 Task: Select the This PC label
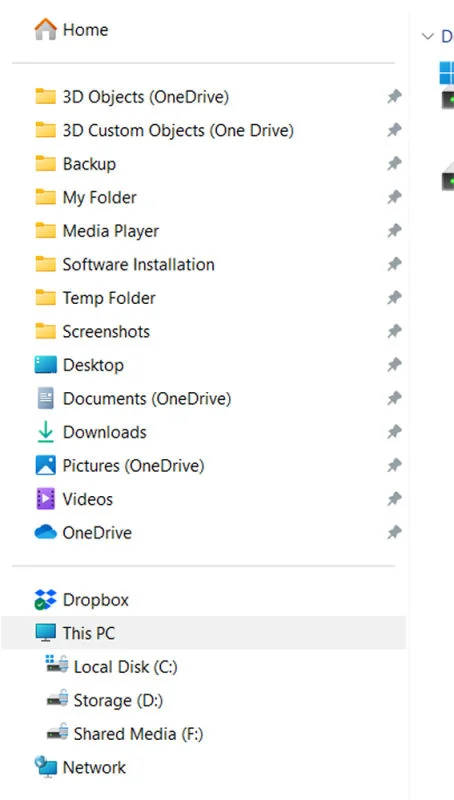pyautogui.click(x=89, y=633)
